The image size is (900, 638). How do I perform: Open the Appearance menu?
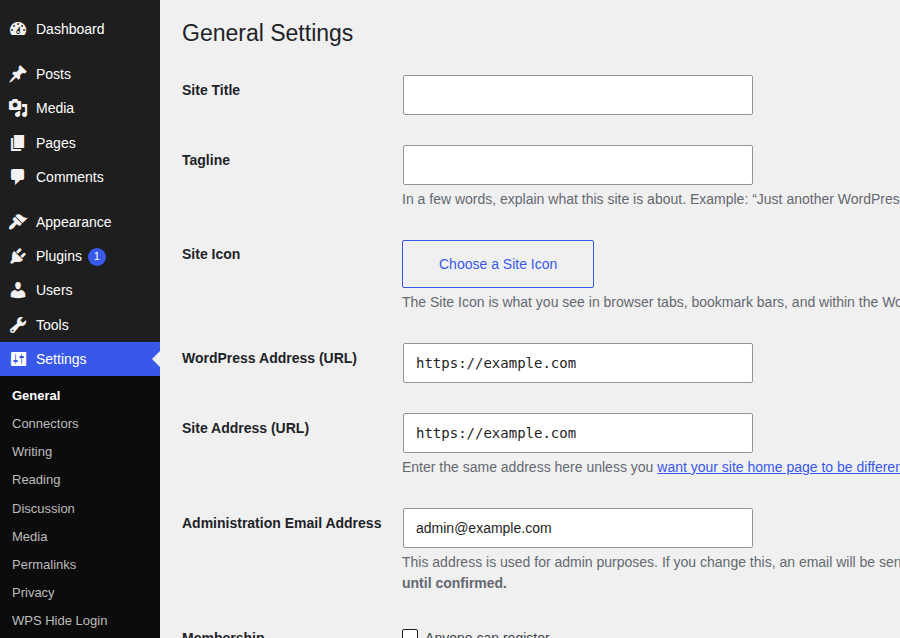(x=73, y=222)
